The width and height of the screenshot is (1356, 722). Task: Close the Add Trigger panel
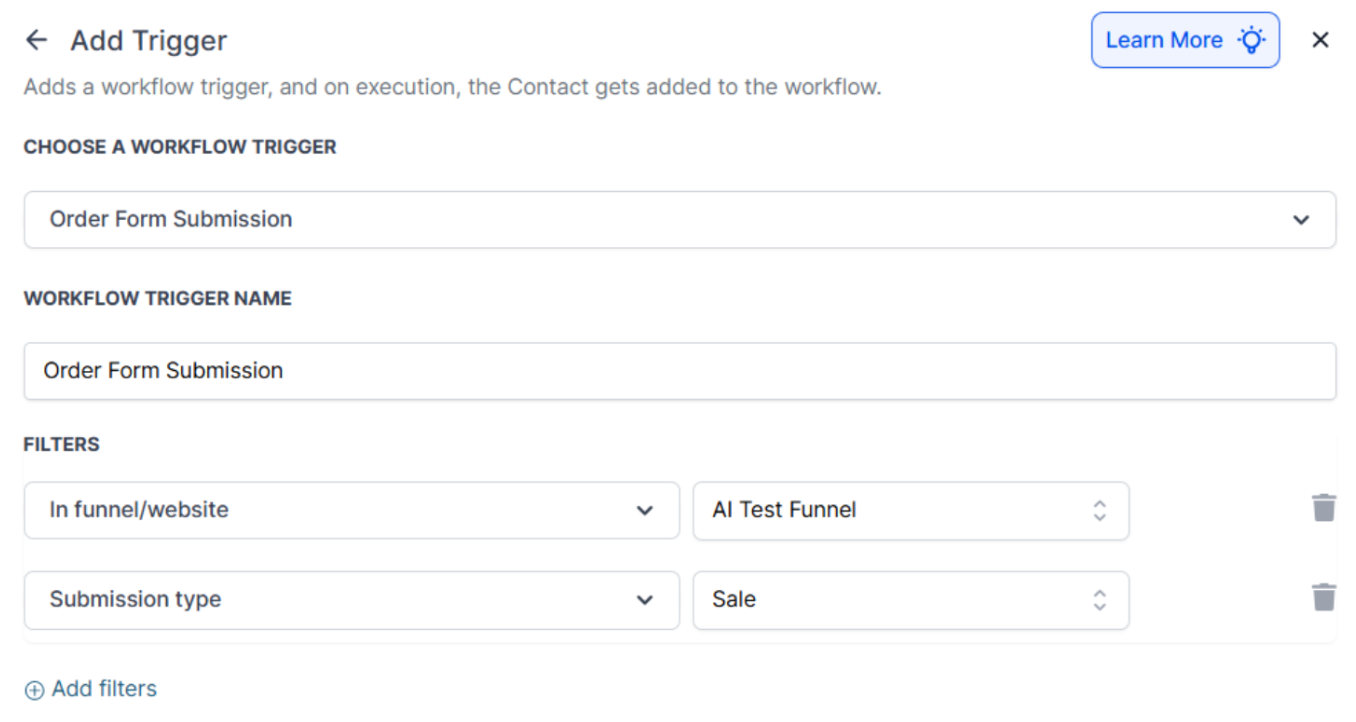click(1320, 40)
